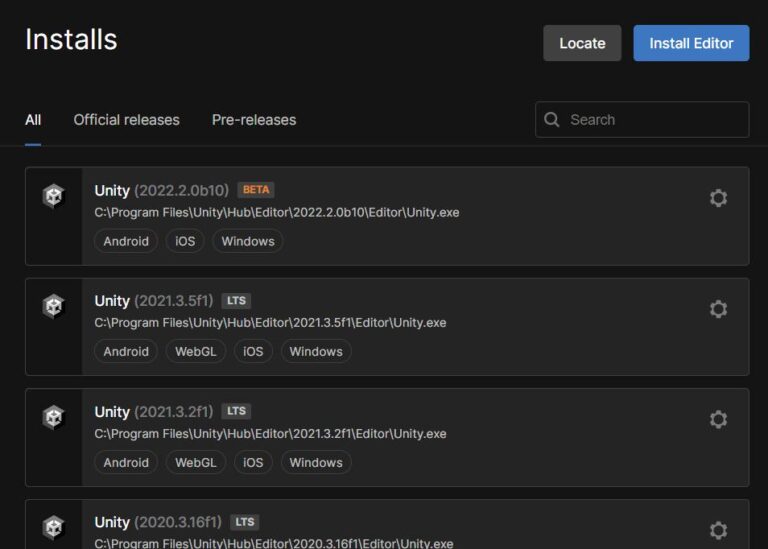This screenshot has width=768, height=549.
Task: Click the BETA badge on Unity 2022.2.0b10
Action: [x=256, y=190]
